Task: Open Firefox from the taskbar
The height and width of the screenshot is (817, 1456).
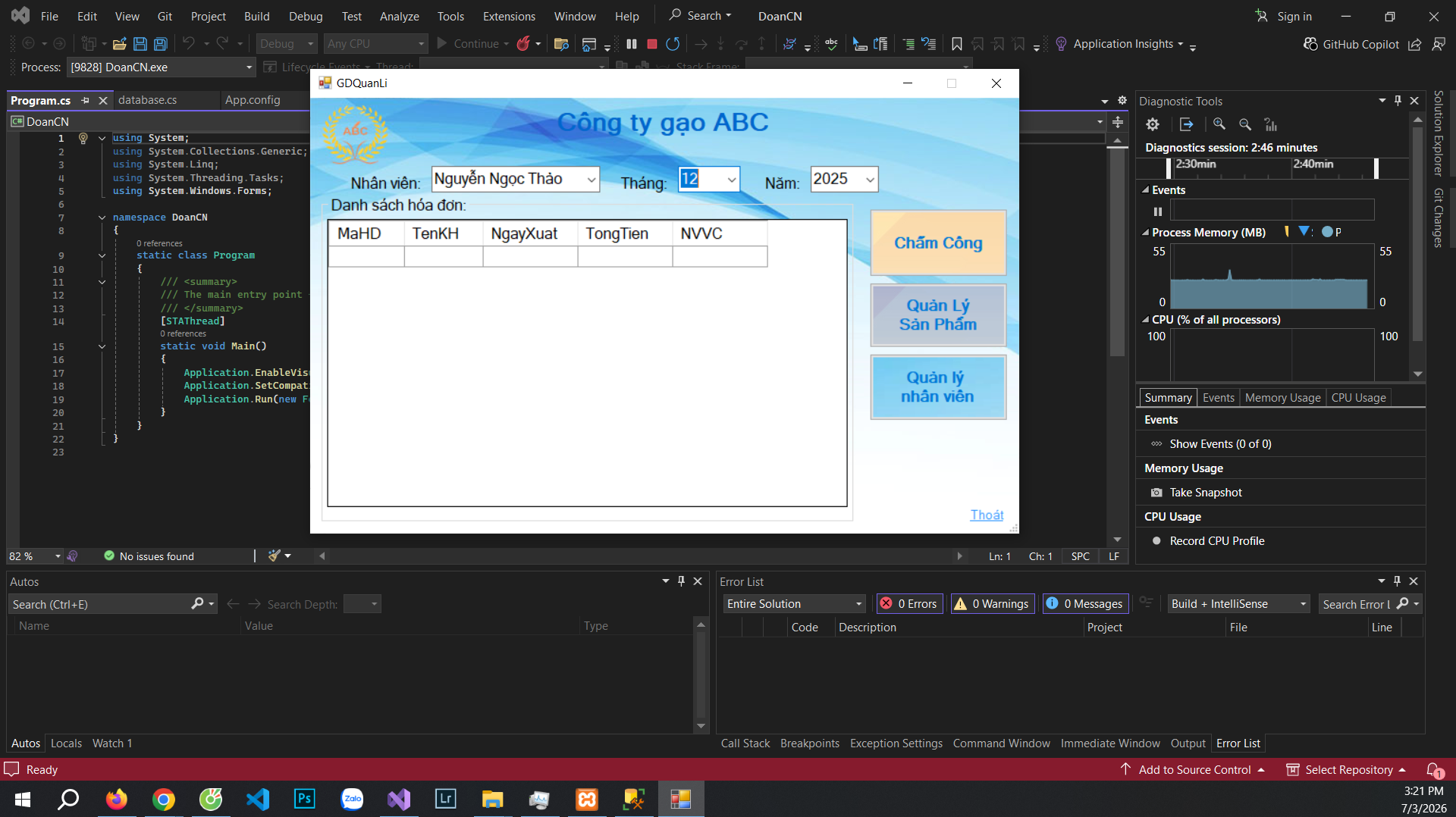Action: tap(117, 799)
